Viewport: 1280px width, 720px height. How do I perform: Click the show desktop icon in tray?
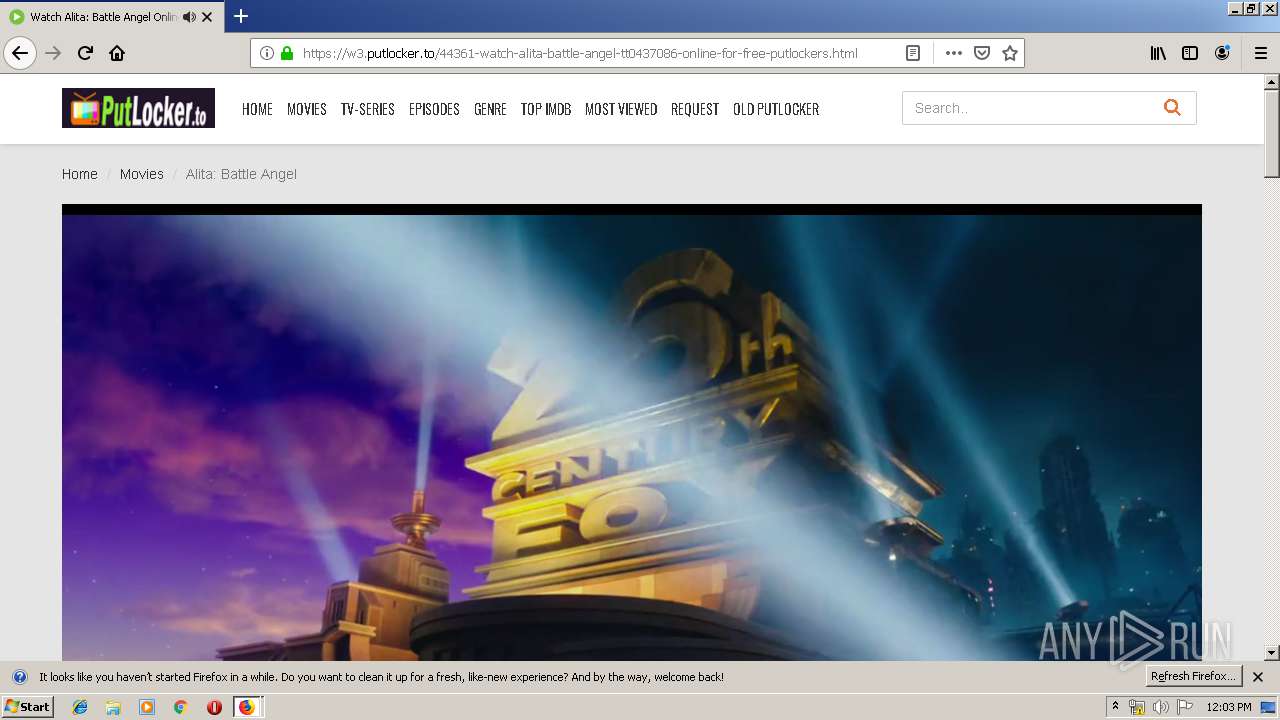tap(1268, 707)
